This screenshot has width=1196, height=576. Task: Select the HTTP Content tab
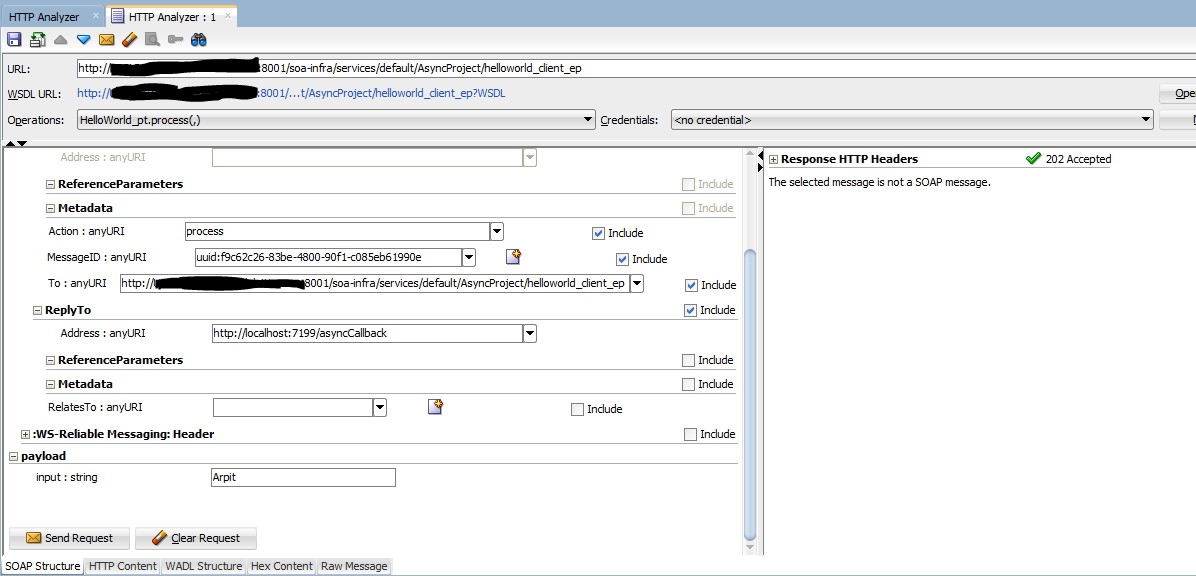pyautogui.click(x=122, y=566)
